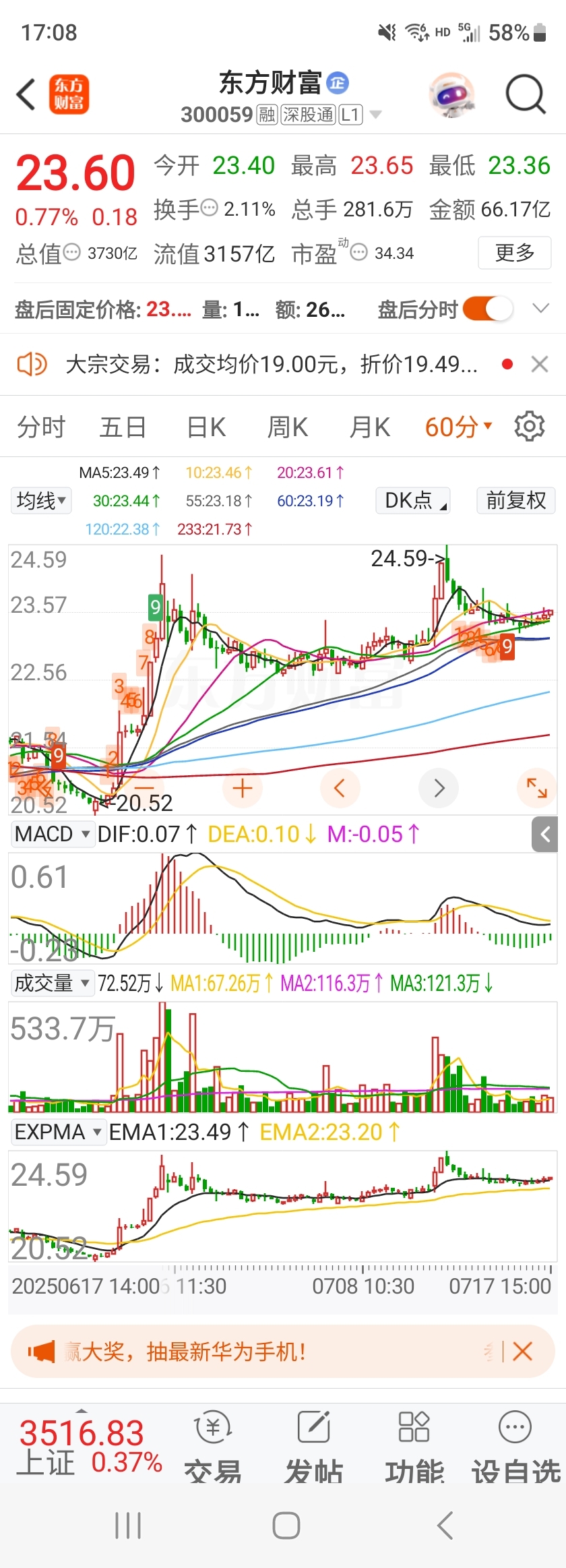Tap the 换手 info icon
Screen dimensions: 566x1568
(210, 207)
